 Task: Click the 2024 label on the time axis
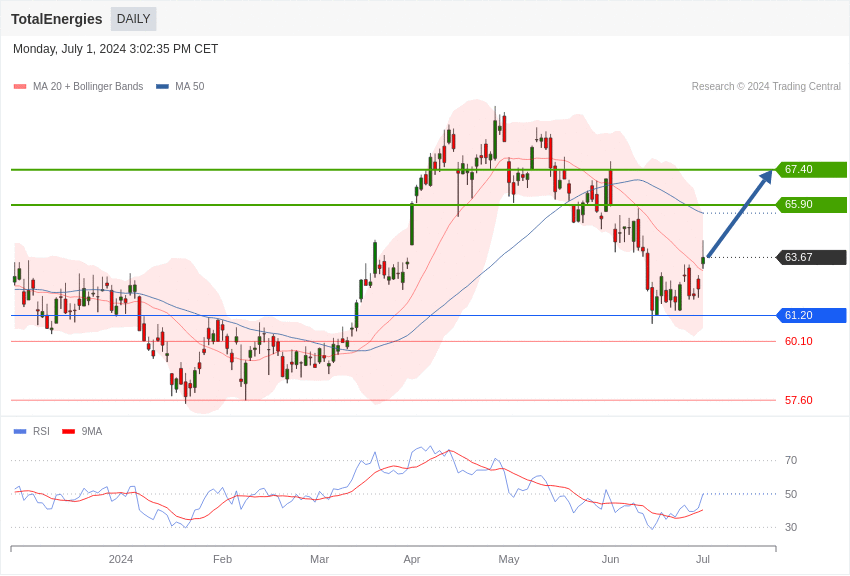click(121, 559)
